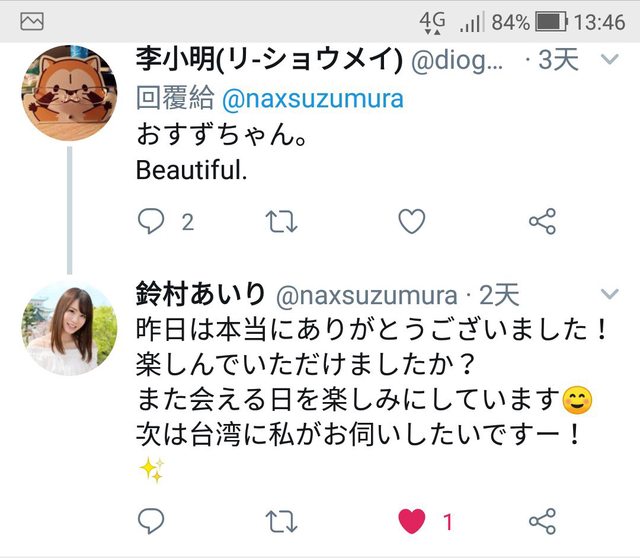The height and width of the screenshot is (558, 640).
Task: Open 鈴村あいり's profile photo
Action: tap(68, 327)
